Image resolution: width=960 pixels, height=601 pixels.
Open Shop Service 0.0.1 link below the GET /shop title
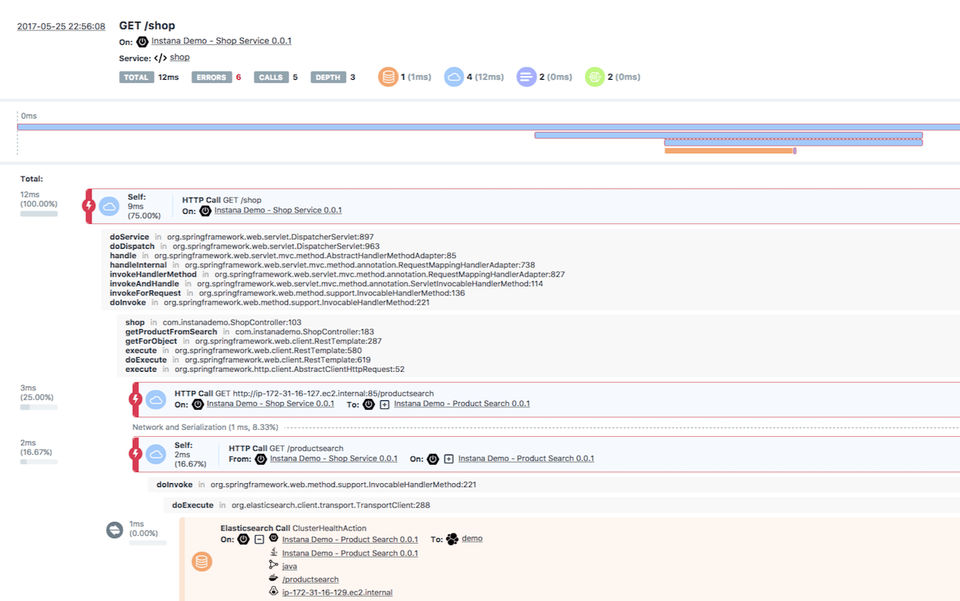click(x=221, y=40)
